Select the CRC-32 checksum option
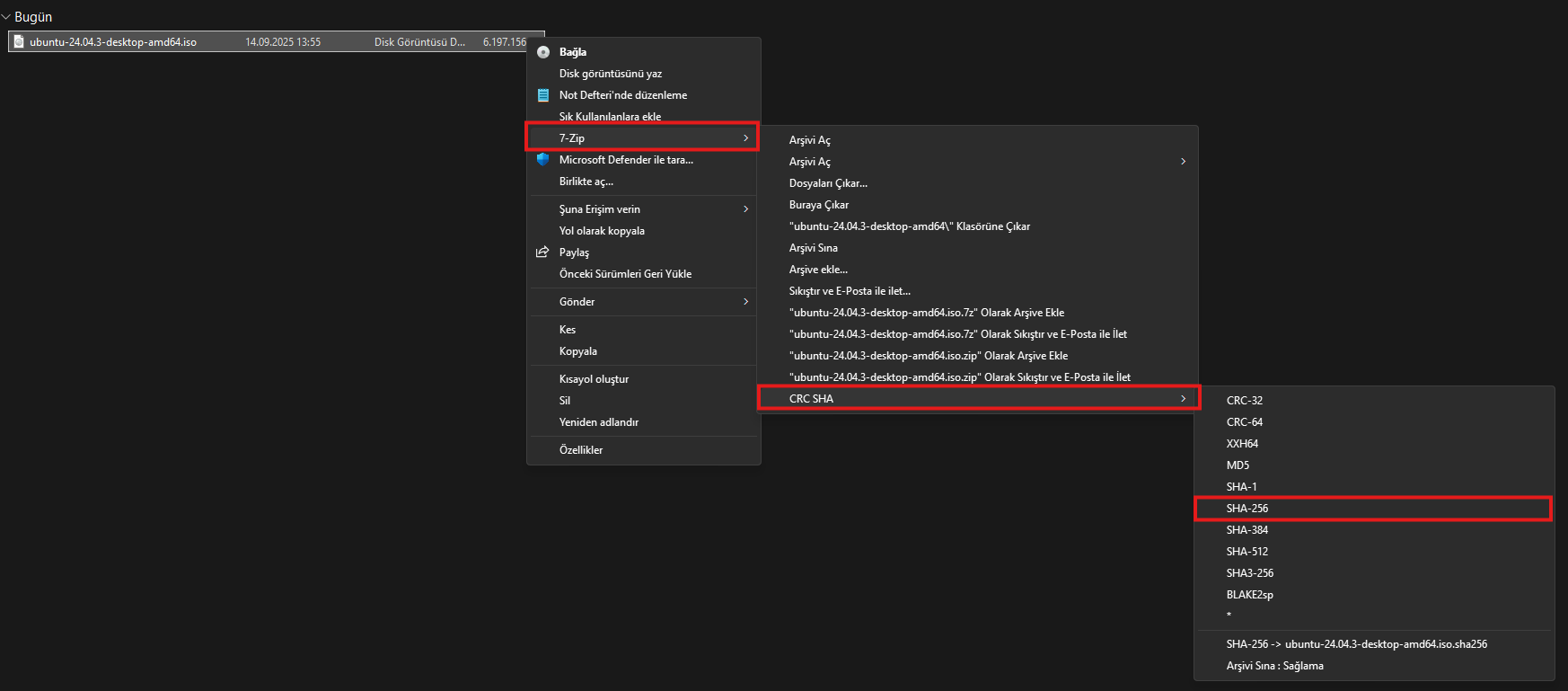 coord(1374,401)
